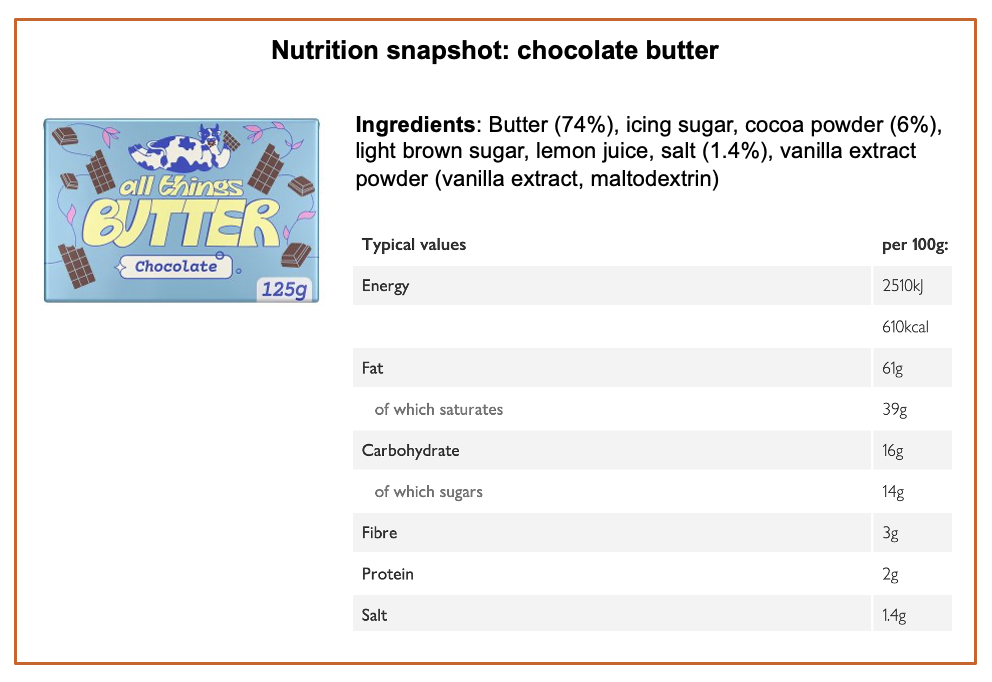Select the Energy row label
This screenshot has width=992, height=682.
[x=385, y=286]
